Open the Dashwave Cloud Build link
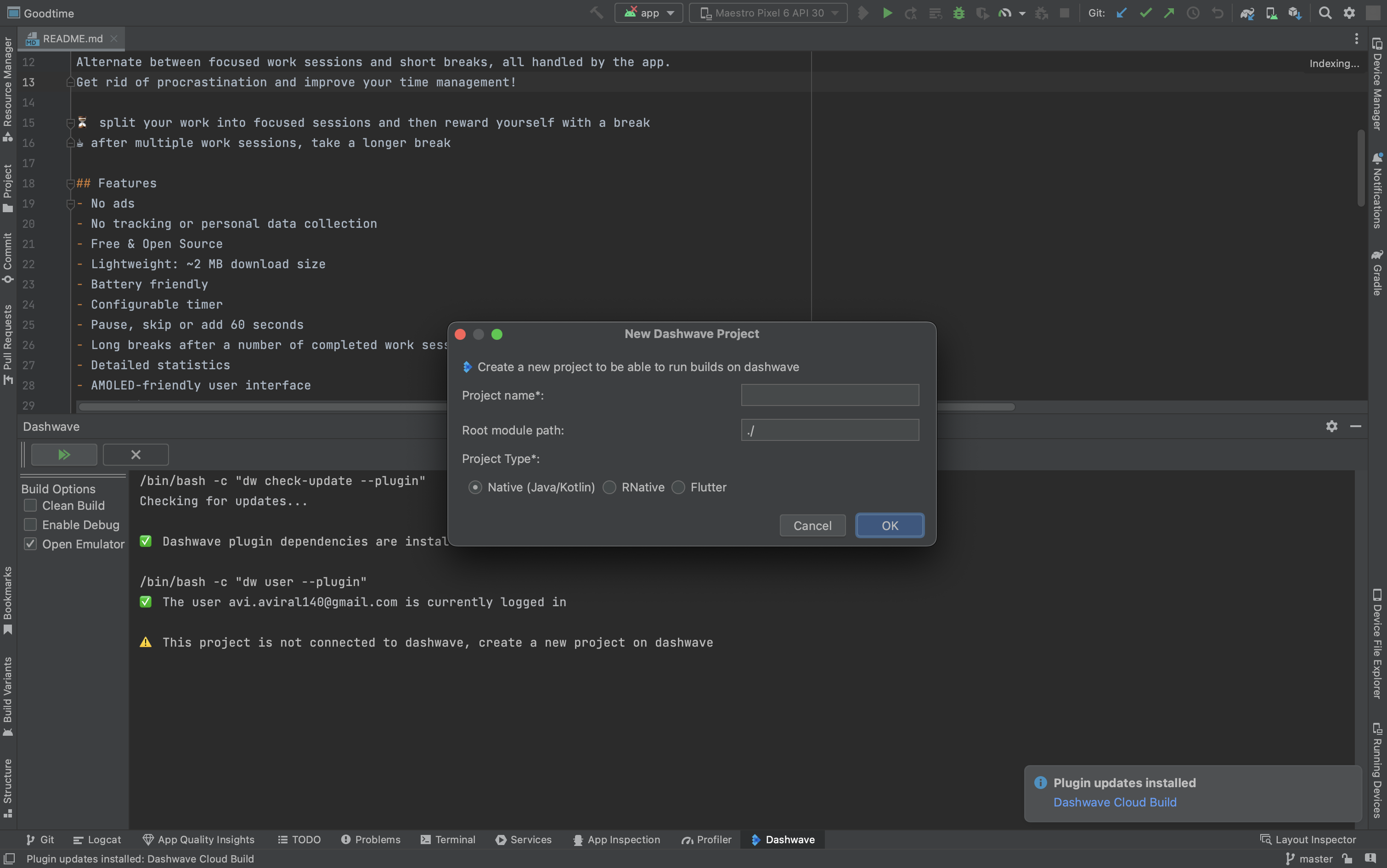This screenshot has height=868, width=1387. (1114, 802)
